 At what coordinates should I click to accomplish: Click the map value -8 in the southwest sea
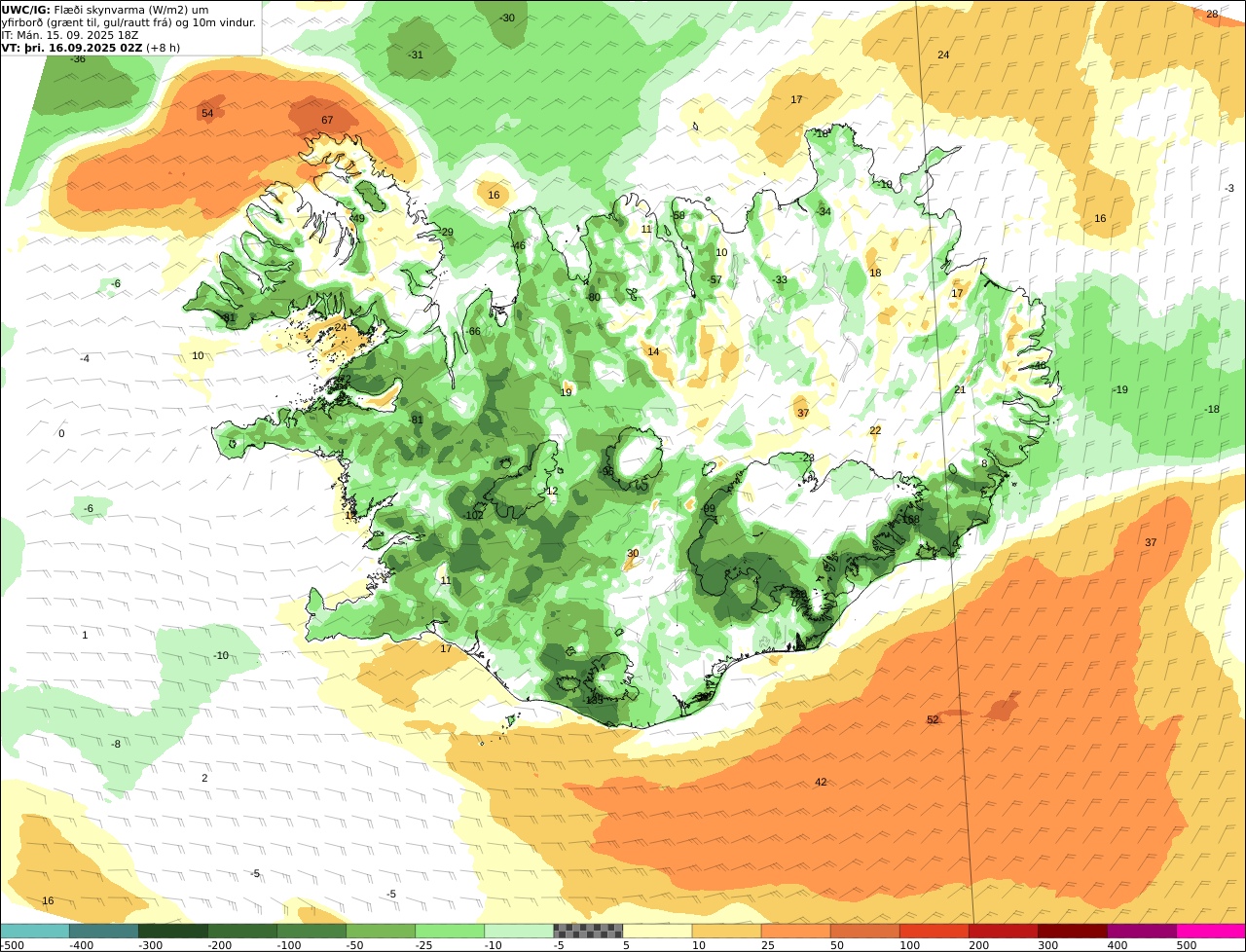coord(115,744)
